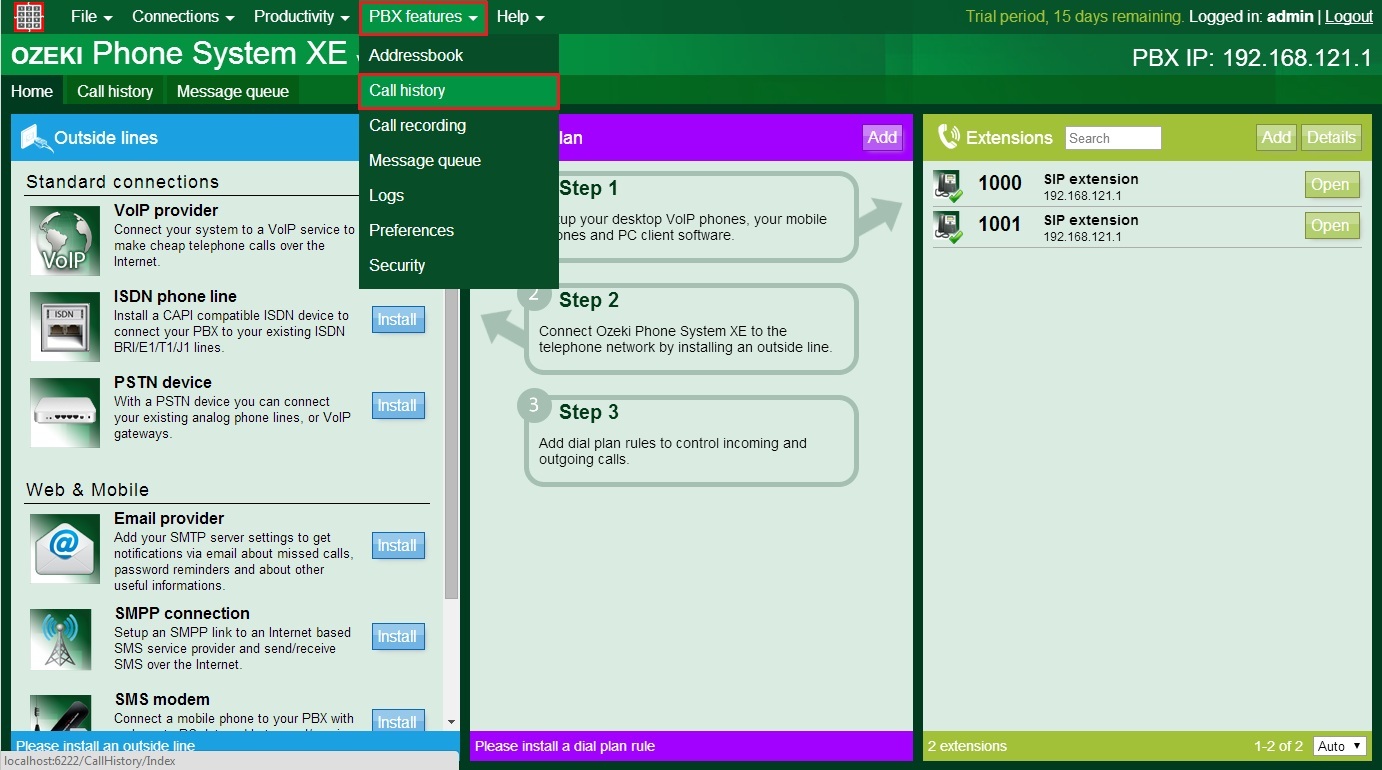1382x770 pixels.
Task: Open the Productivity menu
Action: (301, 17)
